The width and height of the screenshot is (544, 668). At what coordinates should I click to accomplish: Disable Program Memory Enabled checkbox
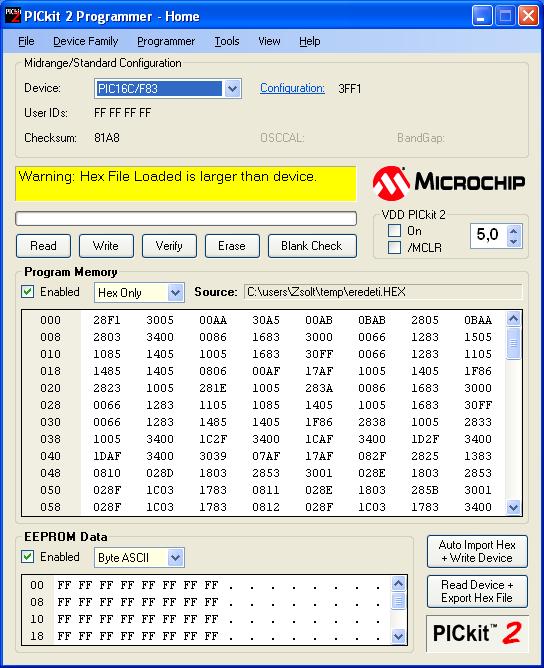[x=28, y=292]
